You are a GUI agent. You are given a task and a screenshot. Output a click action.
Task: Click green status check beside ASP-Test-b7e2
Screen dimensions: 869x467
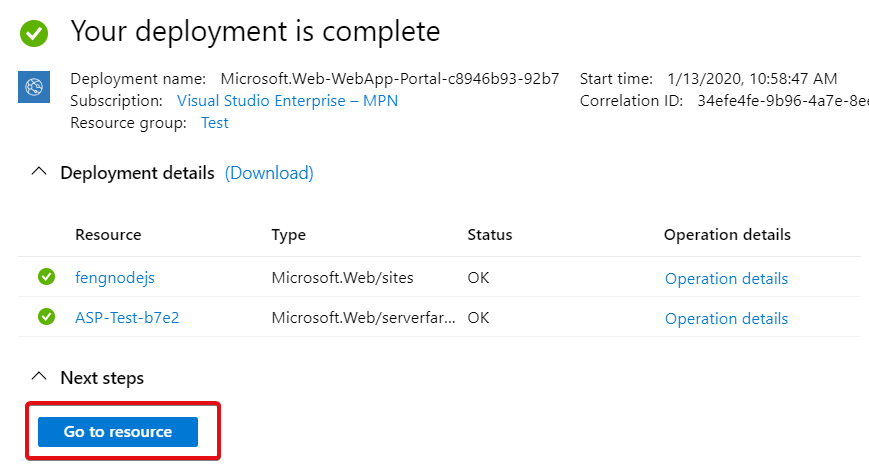[47, 317]
